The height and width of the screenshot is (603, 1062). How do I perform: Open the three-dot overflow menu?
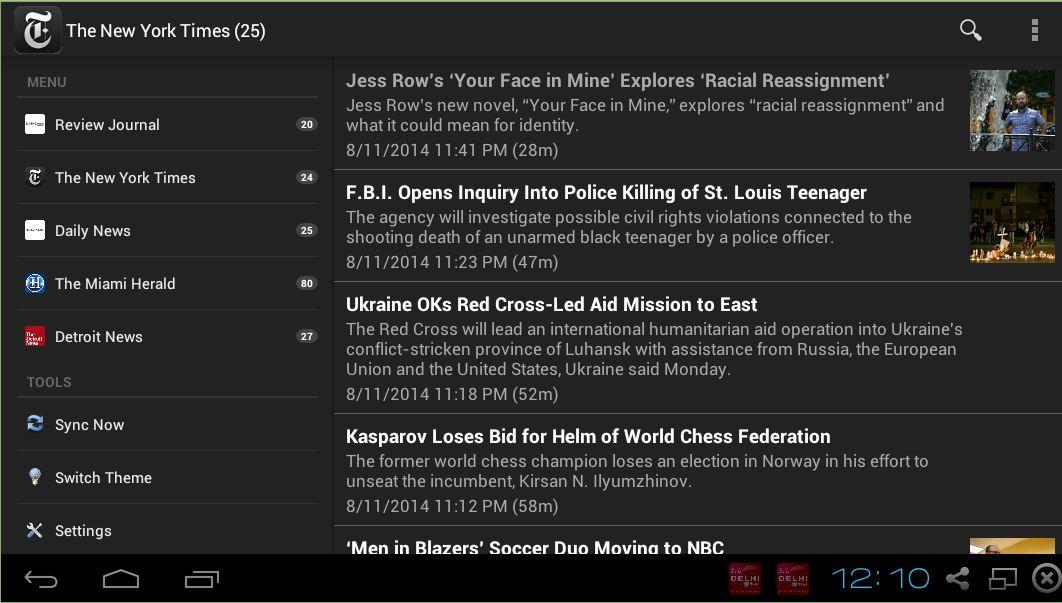1034,30
